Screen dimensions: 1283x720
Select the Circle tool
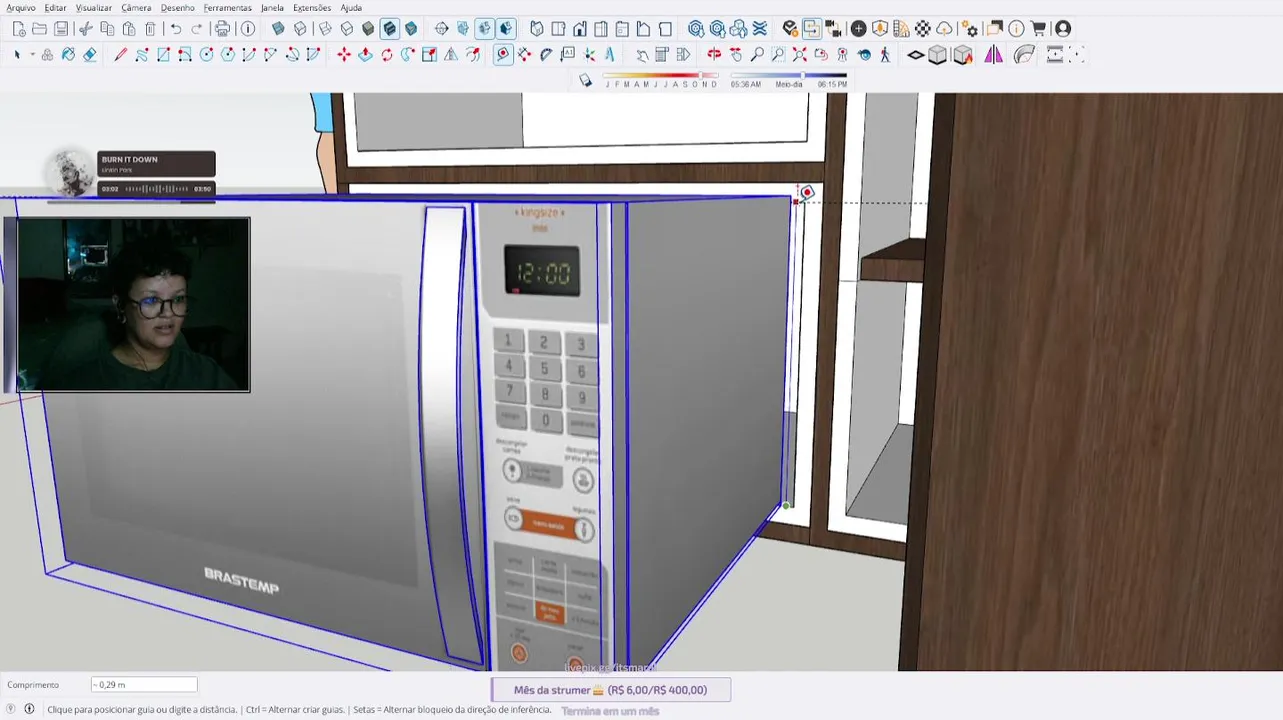[206, 55]
